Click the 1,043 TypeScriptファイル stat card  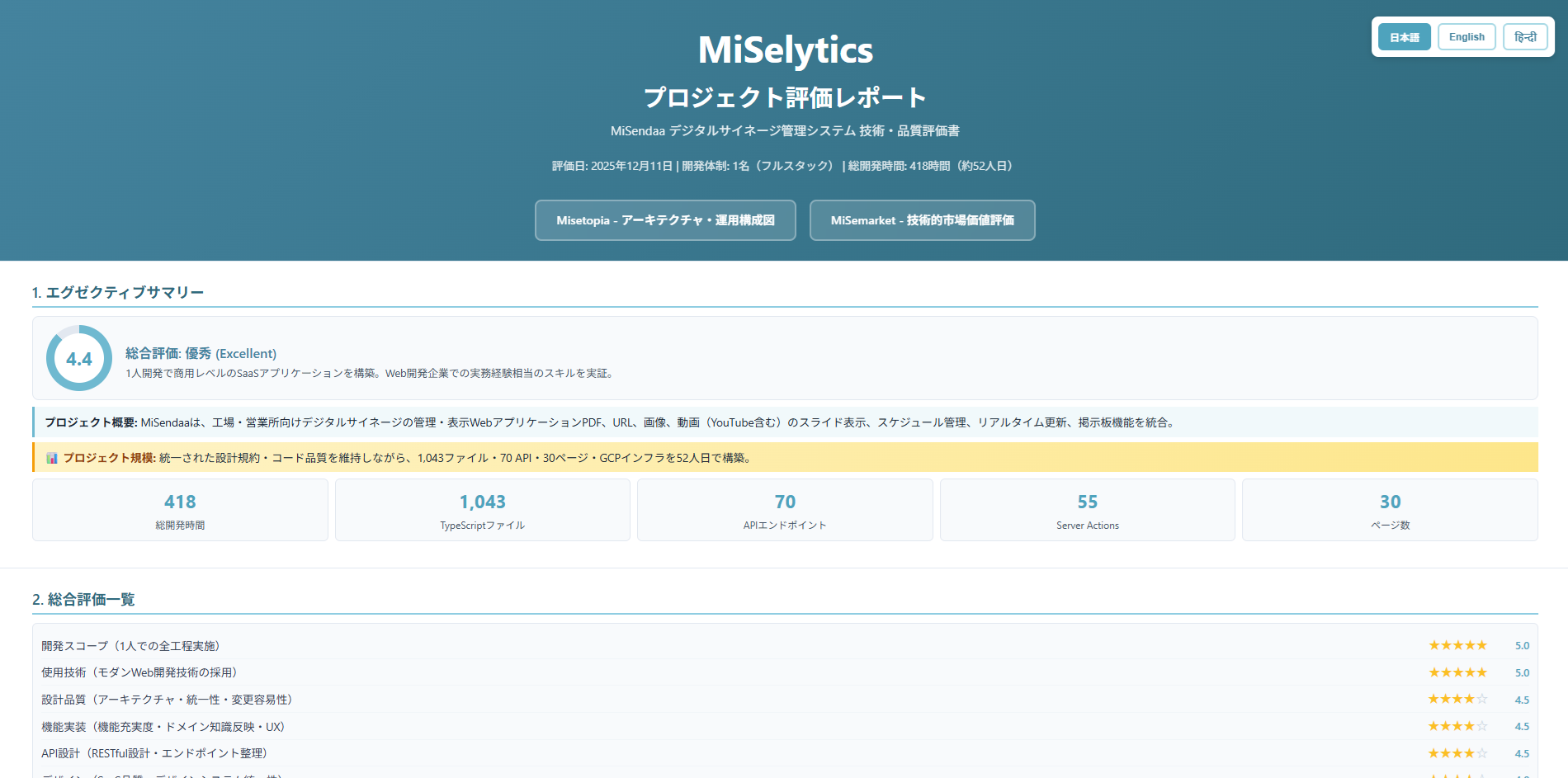coord(482,510)
